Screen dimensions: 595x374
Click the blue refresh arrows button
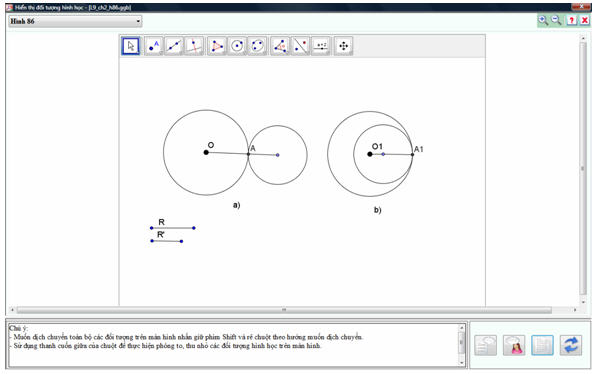571,345
